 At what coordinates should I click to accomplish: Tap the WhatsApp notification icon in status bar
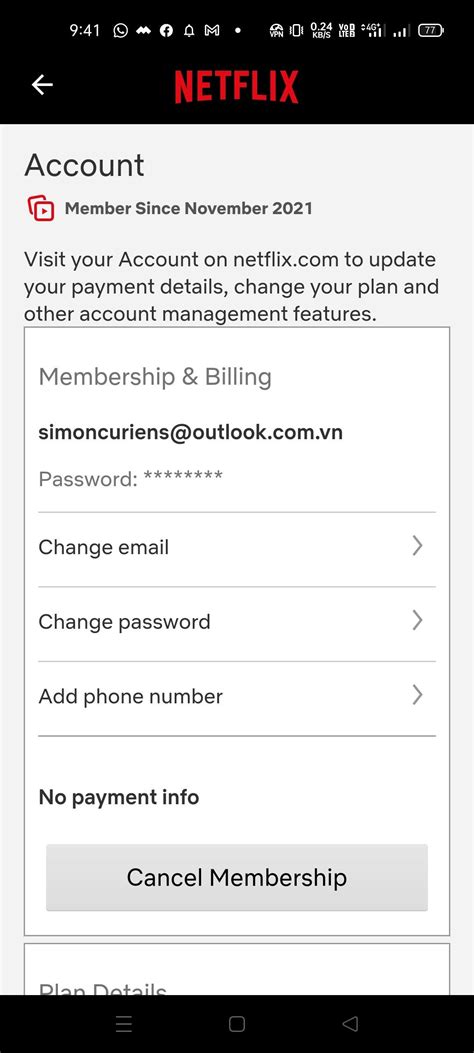coord(120,30)
